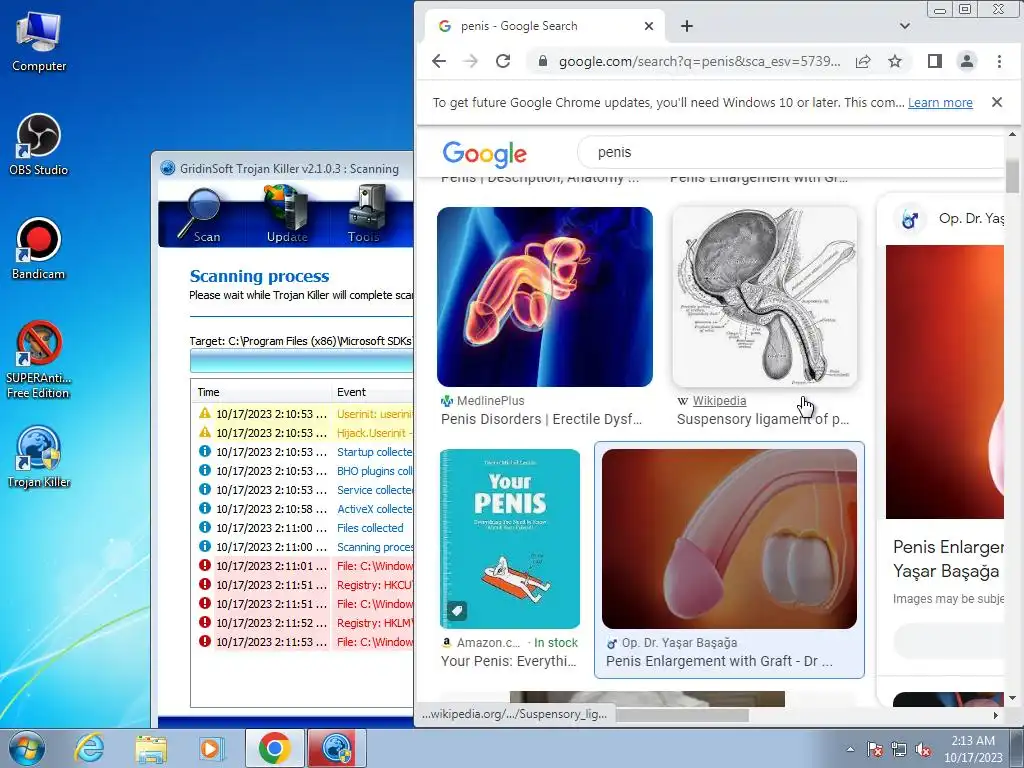
Task: Open the Trojan Killer desktop shortcut
Action: 39,457
